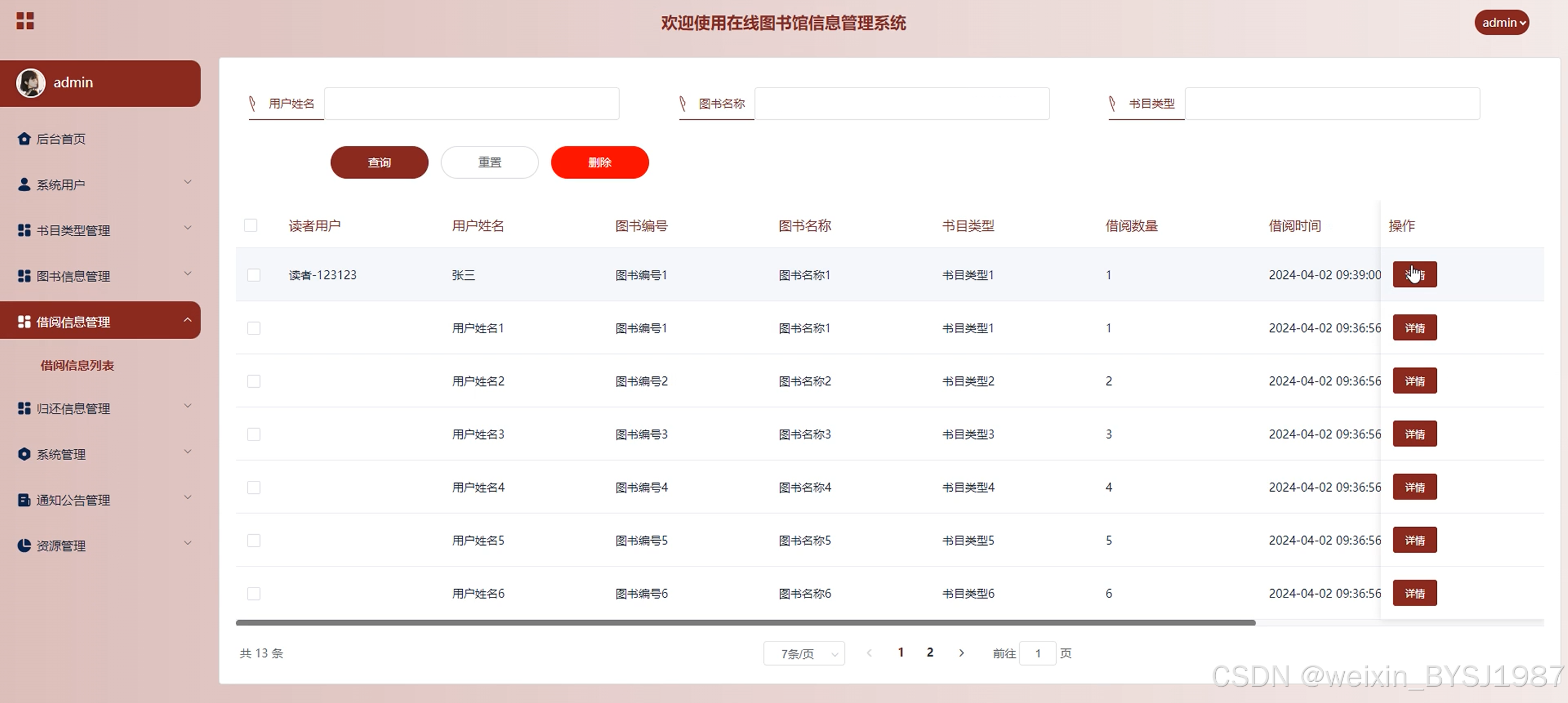Click the document icon beside 通知公告管理
This screenshot has width=1568, height=703.
(24, 500)
